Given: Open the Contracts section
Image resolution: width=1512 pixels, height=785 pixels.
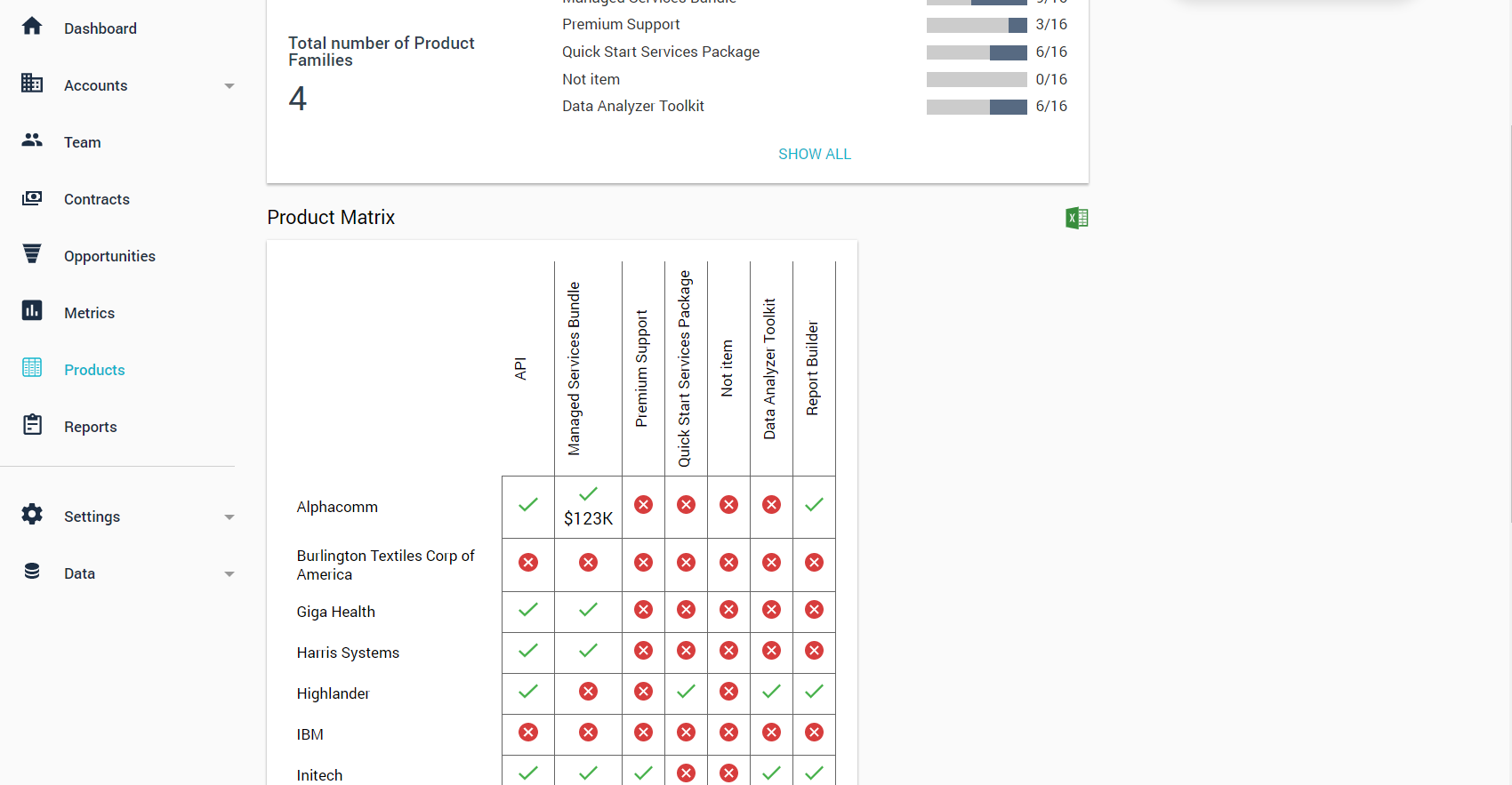Looking at the screenshot, I should (x=97, y=199).
